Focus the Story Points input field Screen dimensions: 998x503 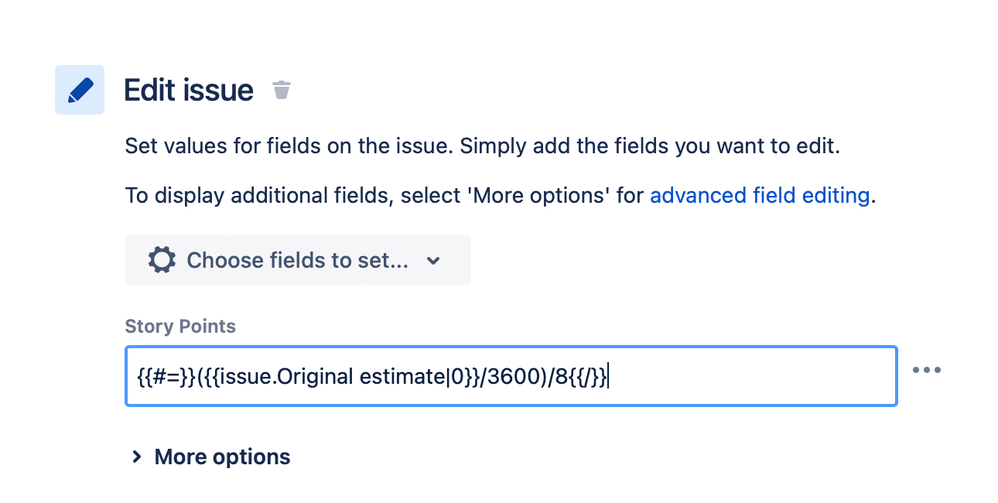[750, 376]
